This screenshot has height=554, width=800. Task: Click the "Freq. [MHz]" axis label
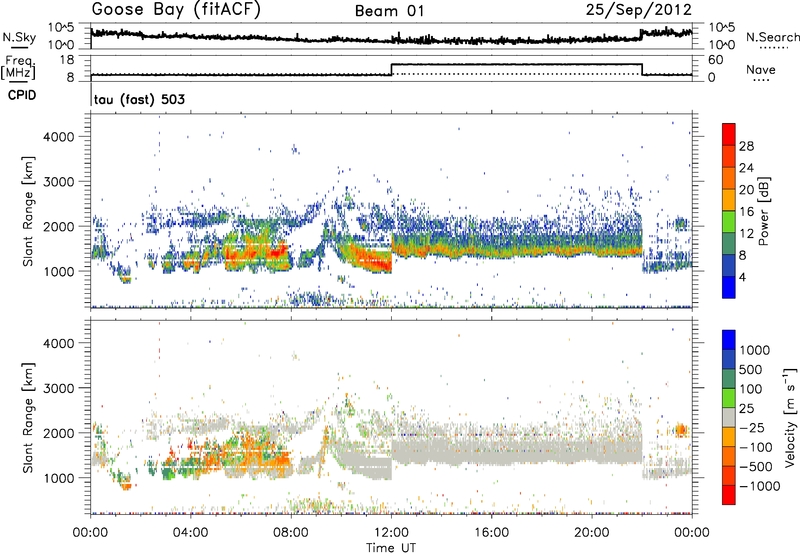(18, 67)
